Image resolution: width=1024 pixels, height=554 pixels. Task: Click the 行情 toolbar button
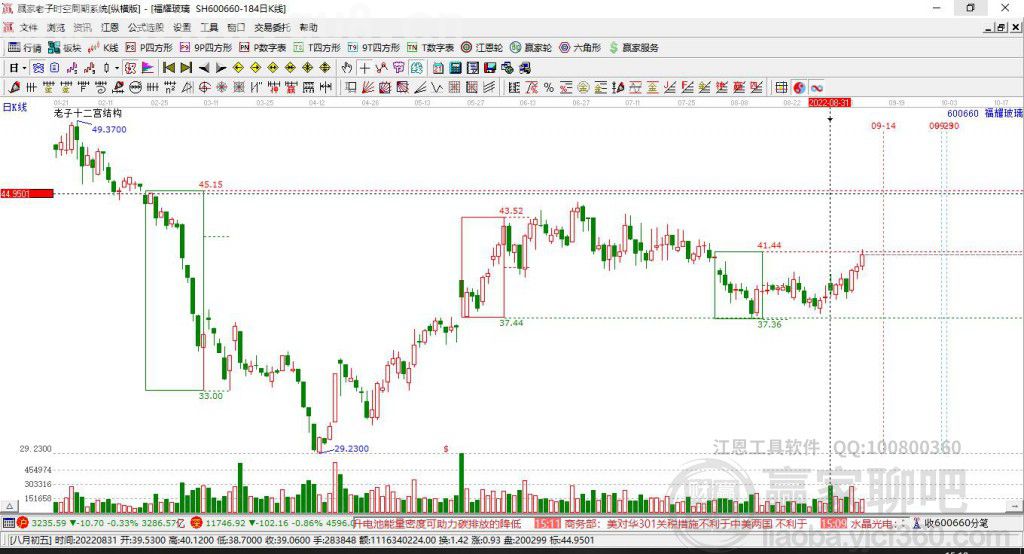coord(25,48)
